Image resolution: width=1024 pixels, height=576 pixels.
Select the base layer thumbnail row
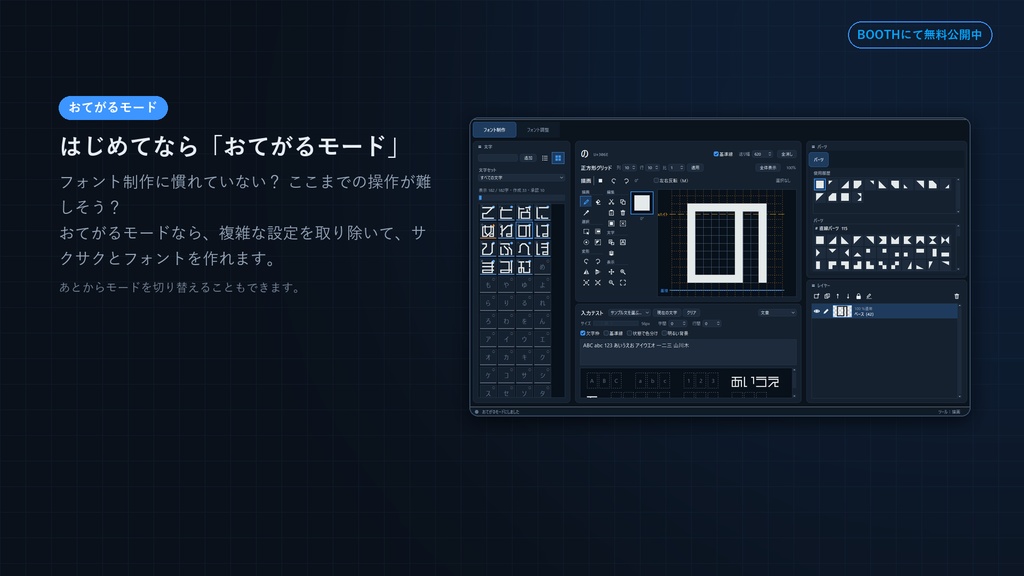coord(885,311)
